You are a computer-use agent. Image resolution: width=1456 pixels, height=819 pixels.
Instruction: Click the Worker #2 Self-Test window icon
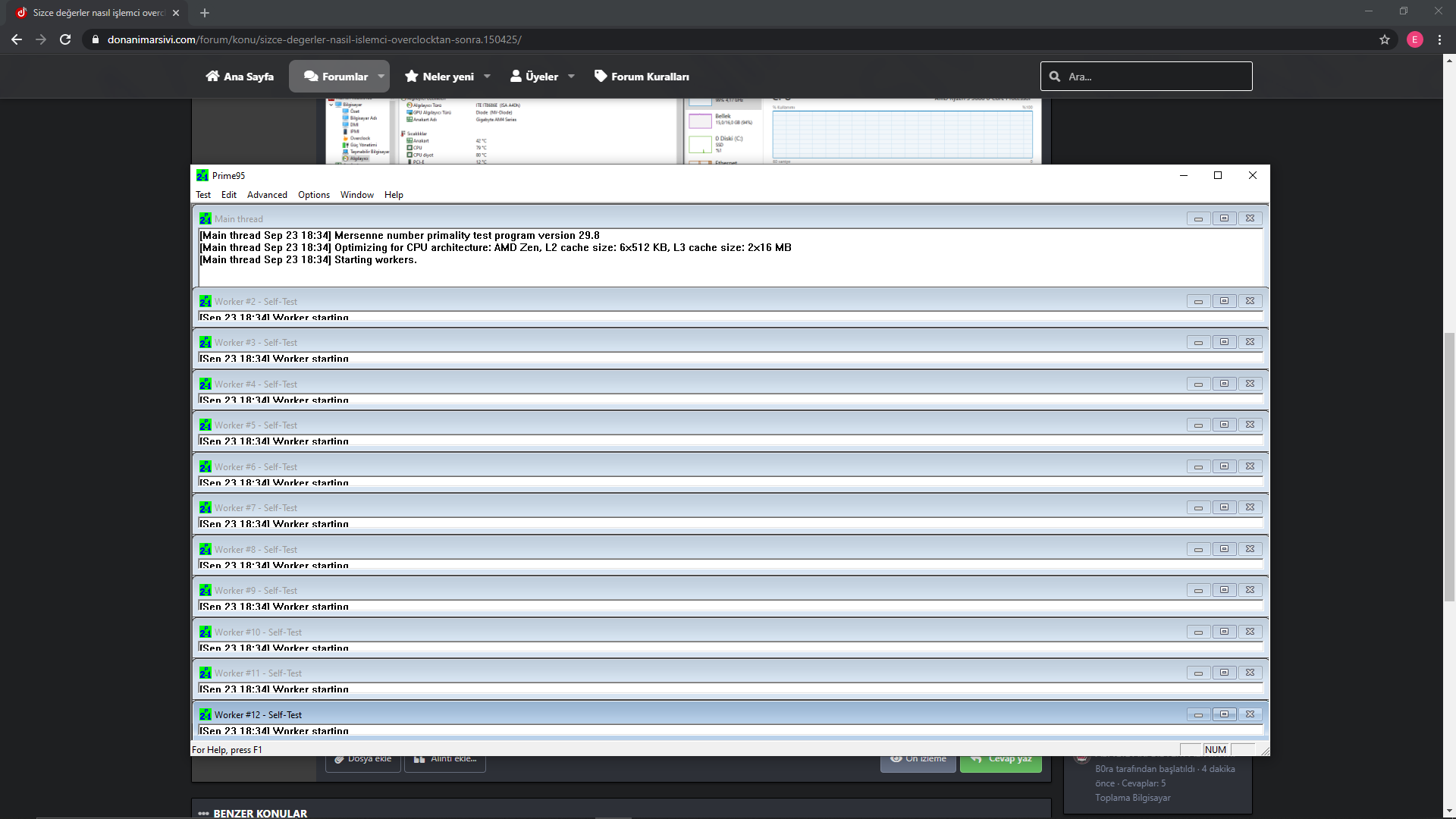click(205, 301)
